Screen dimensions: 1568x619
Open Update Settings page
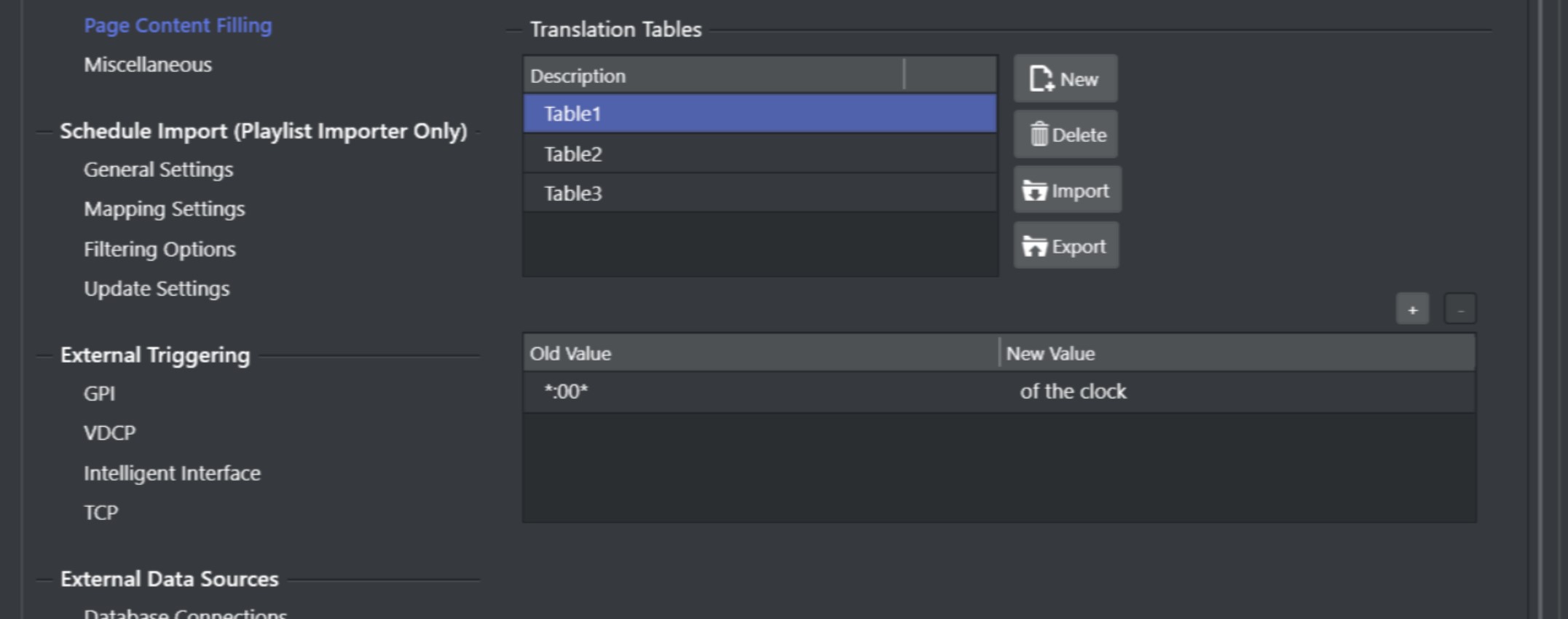(157, 288)
